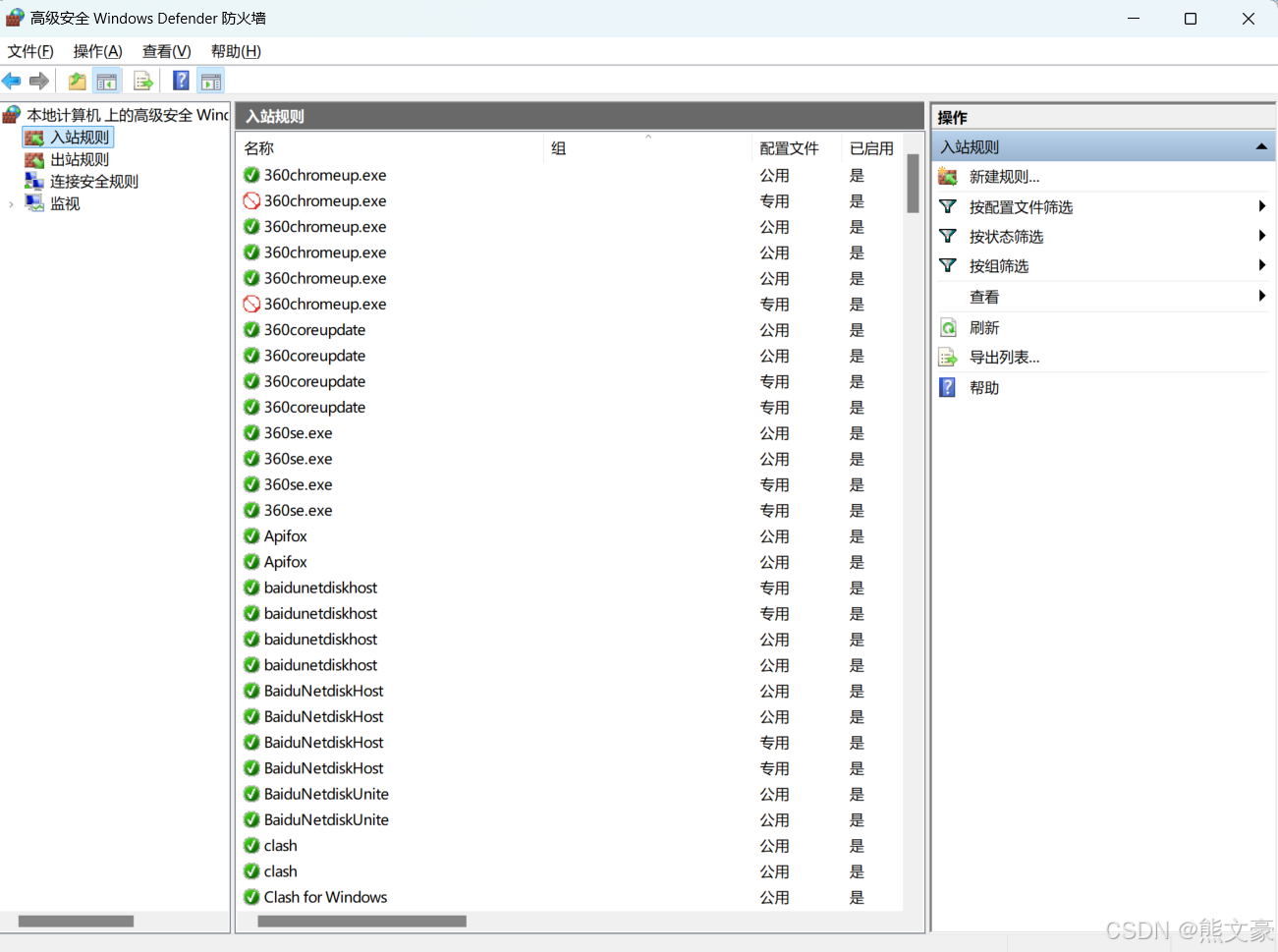Select 出站规则 in the left tree
Screen dimensions: 1278x952
coord(80,159)
